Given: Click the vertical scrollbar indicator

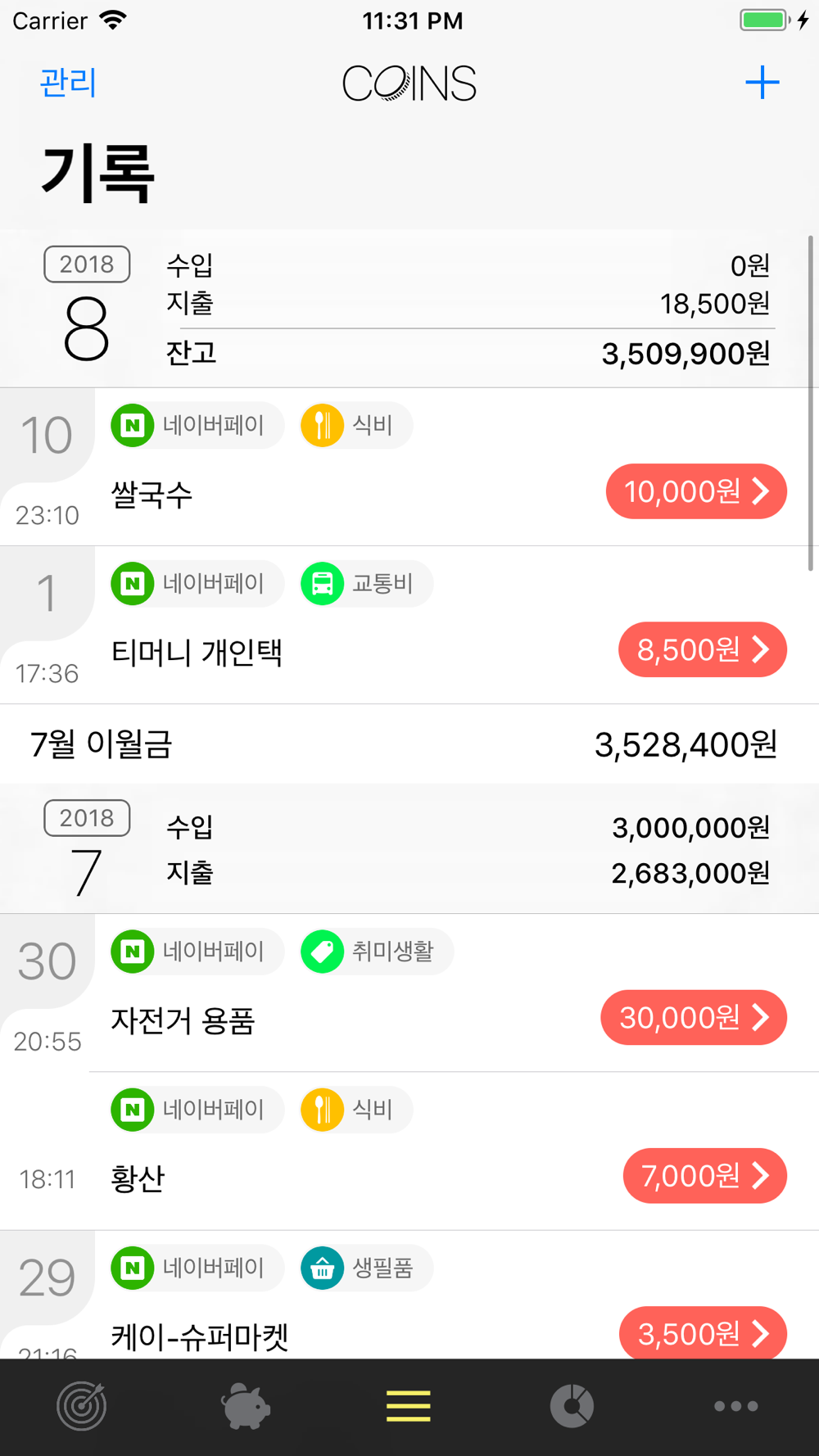Looking at the screenshot, I should click(811, 403).
